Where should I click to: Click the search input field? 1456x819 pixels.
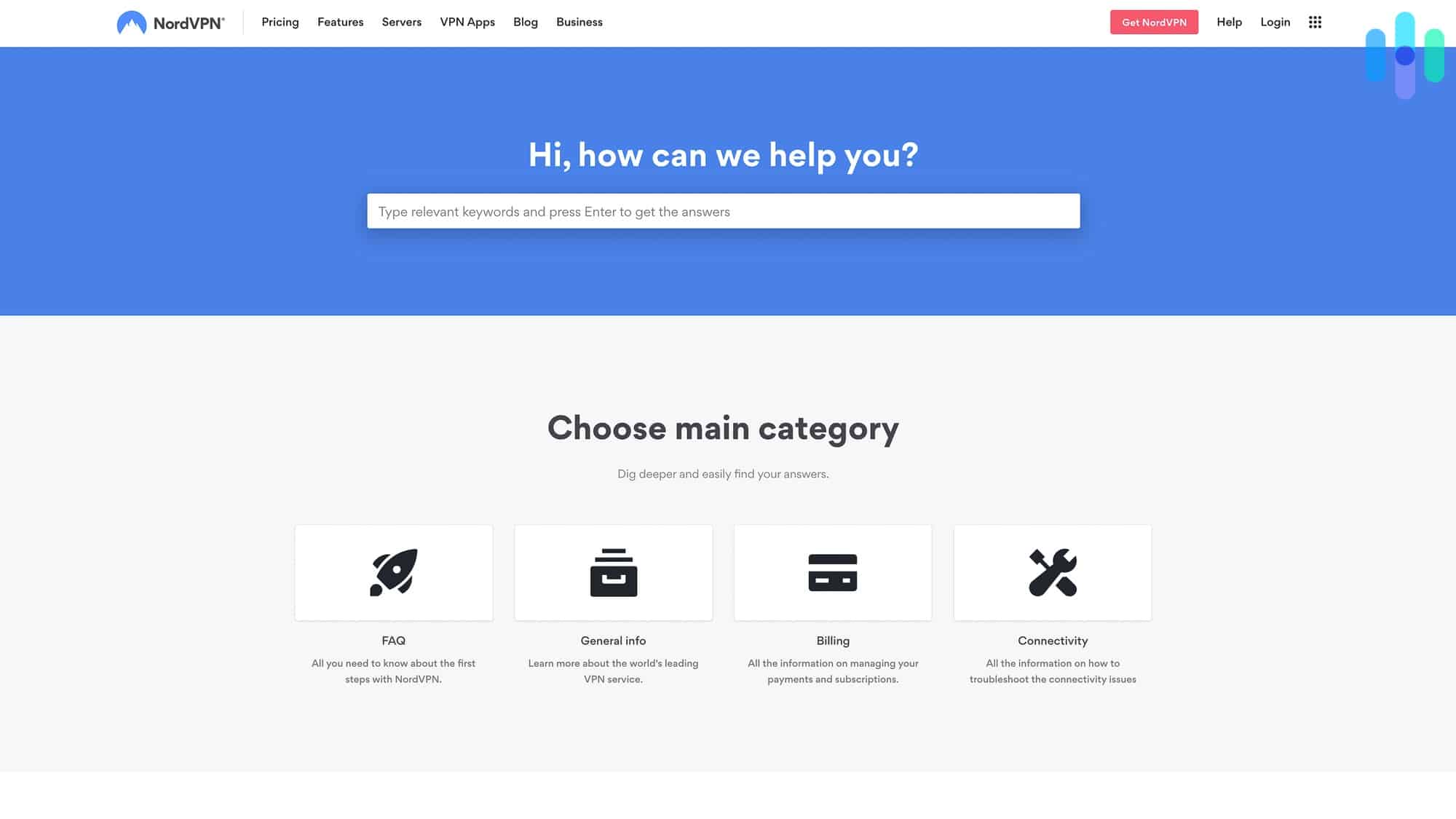coord(723,211)
